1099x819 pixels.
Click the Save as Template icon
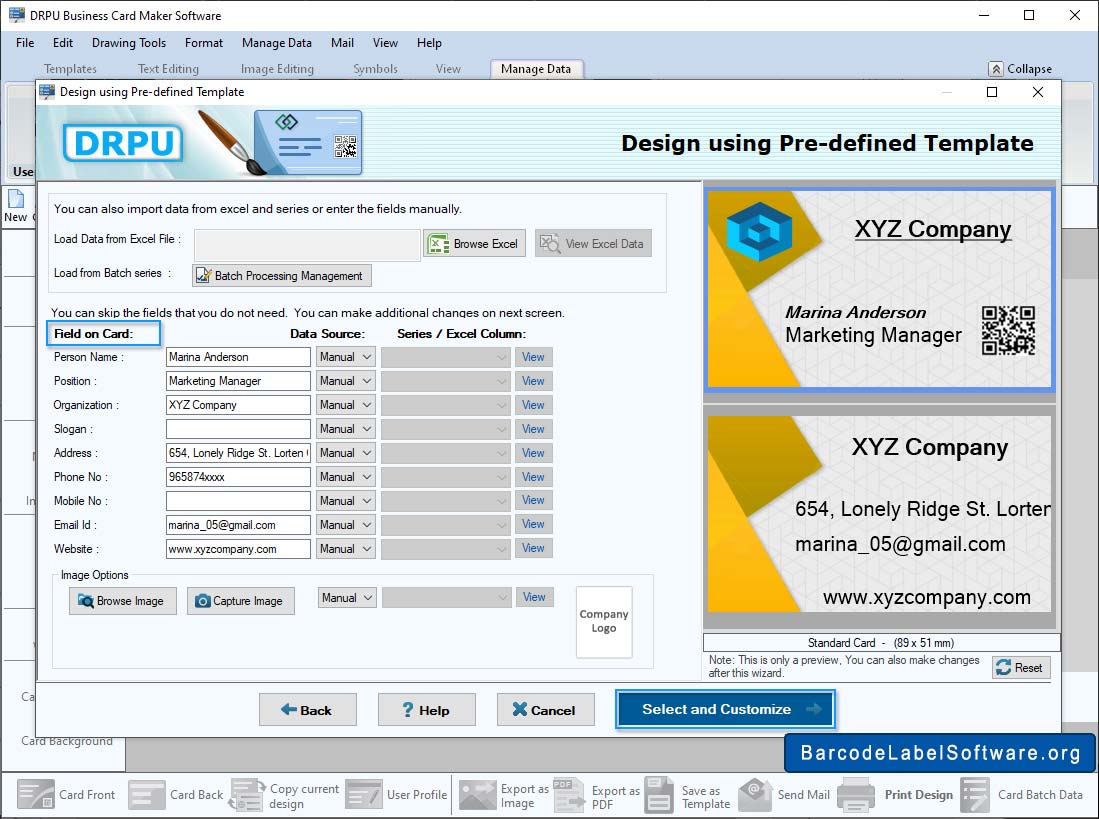659,794
